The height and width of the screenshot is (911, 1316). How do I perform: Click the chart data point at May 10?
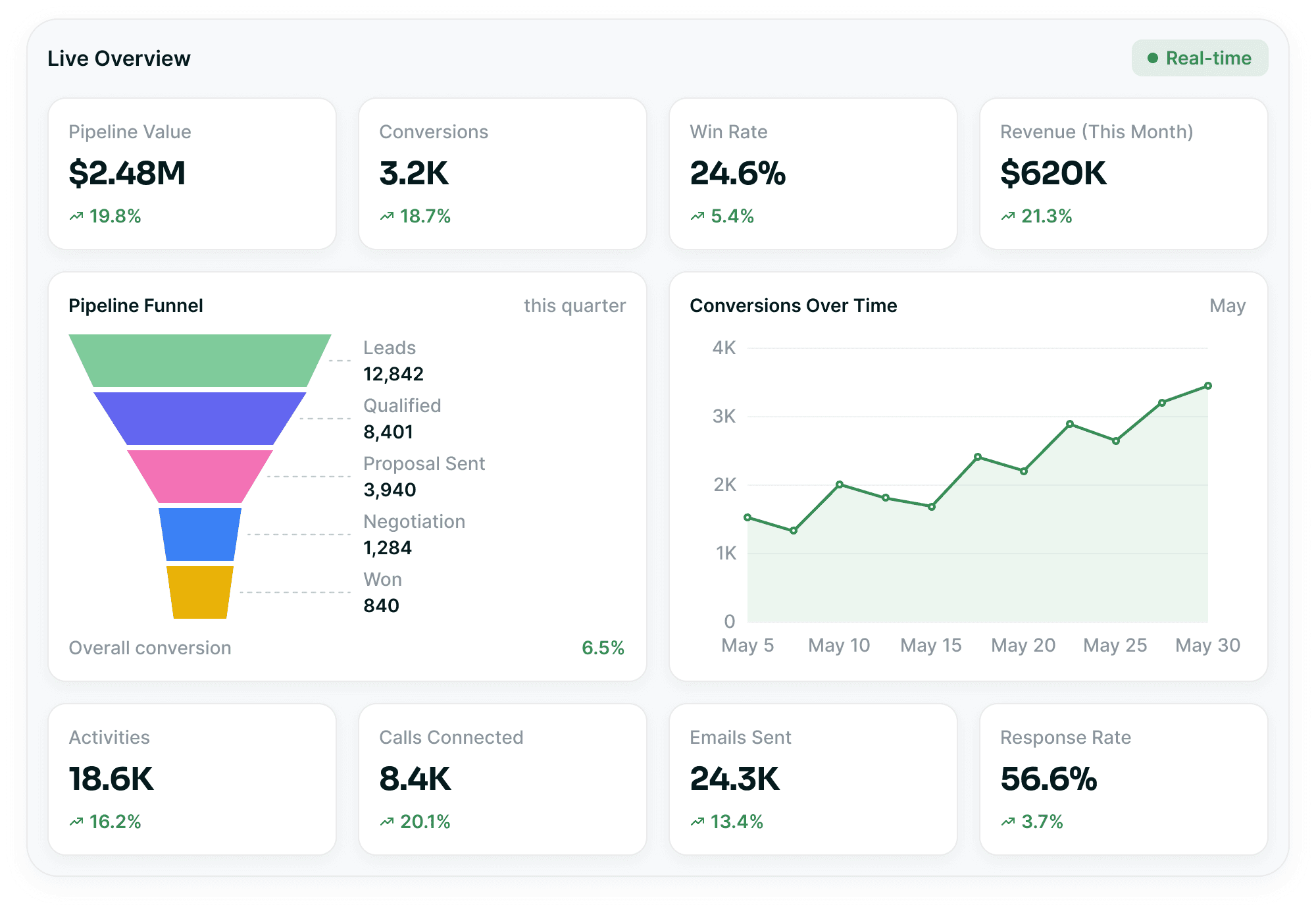(840, 484)
